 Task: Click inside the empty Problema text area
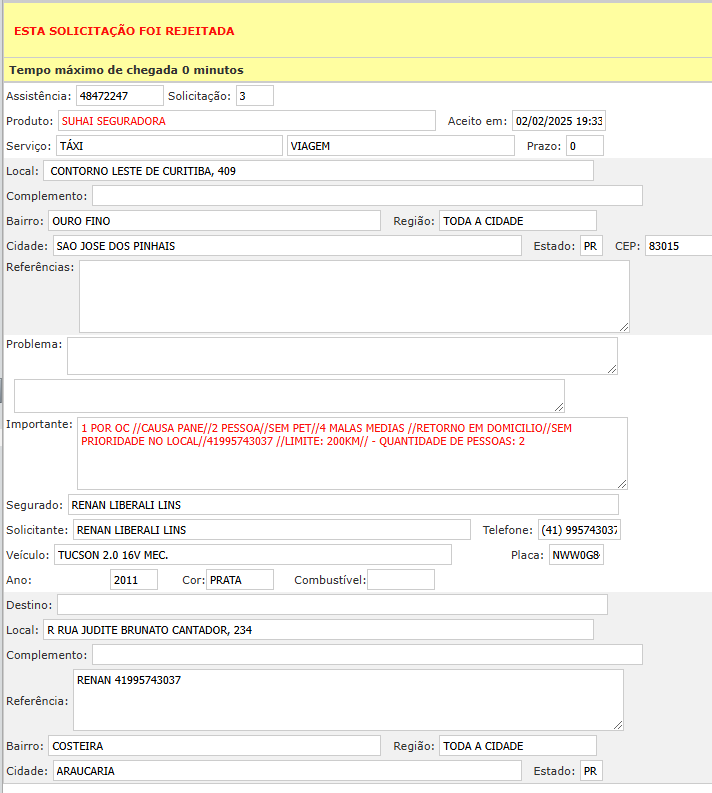point(342,356)
